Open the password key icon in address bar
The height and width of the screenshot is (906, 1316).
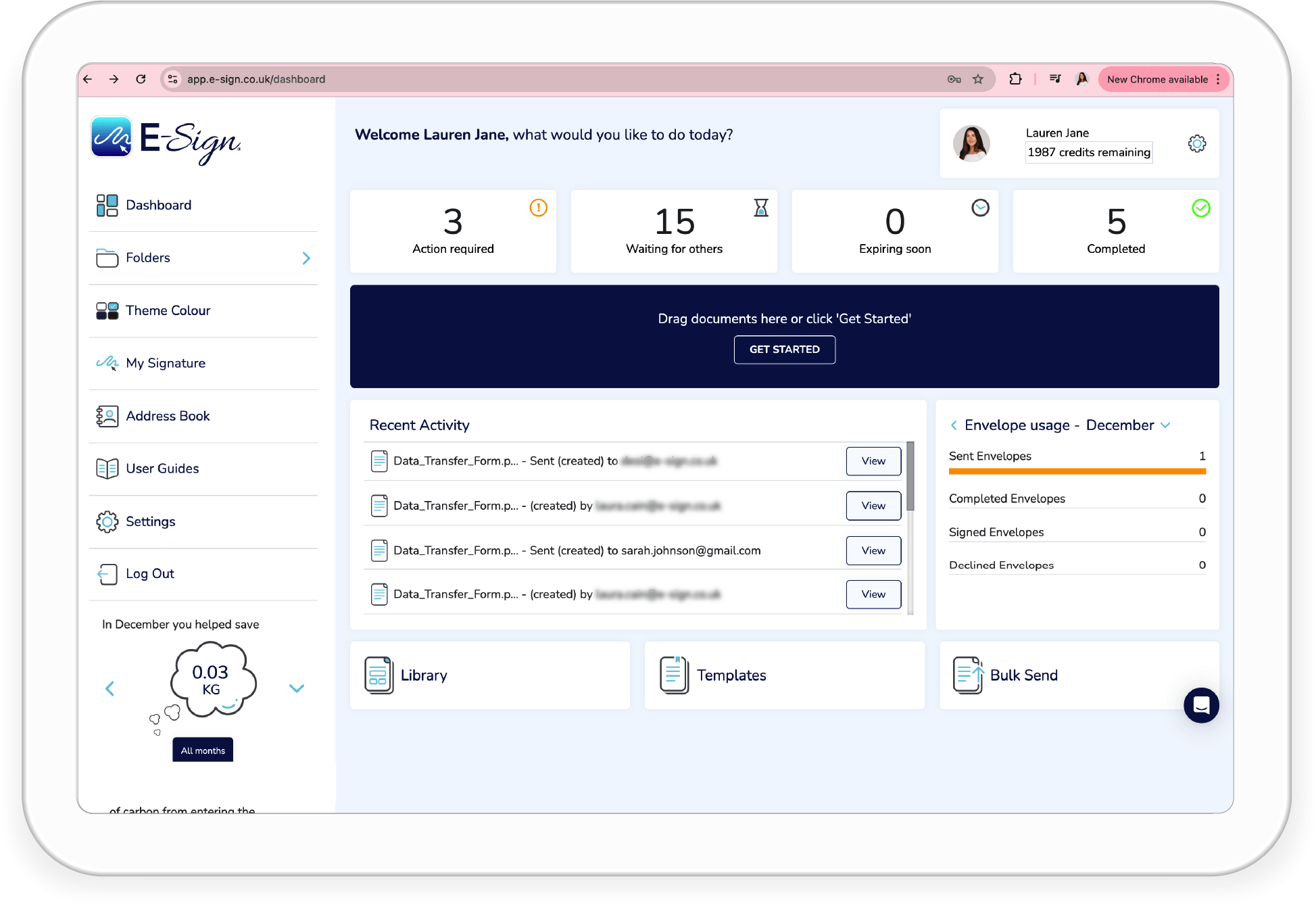(x=954, y=79)
